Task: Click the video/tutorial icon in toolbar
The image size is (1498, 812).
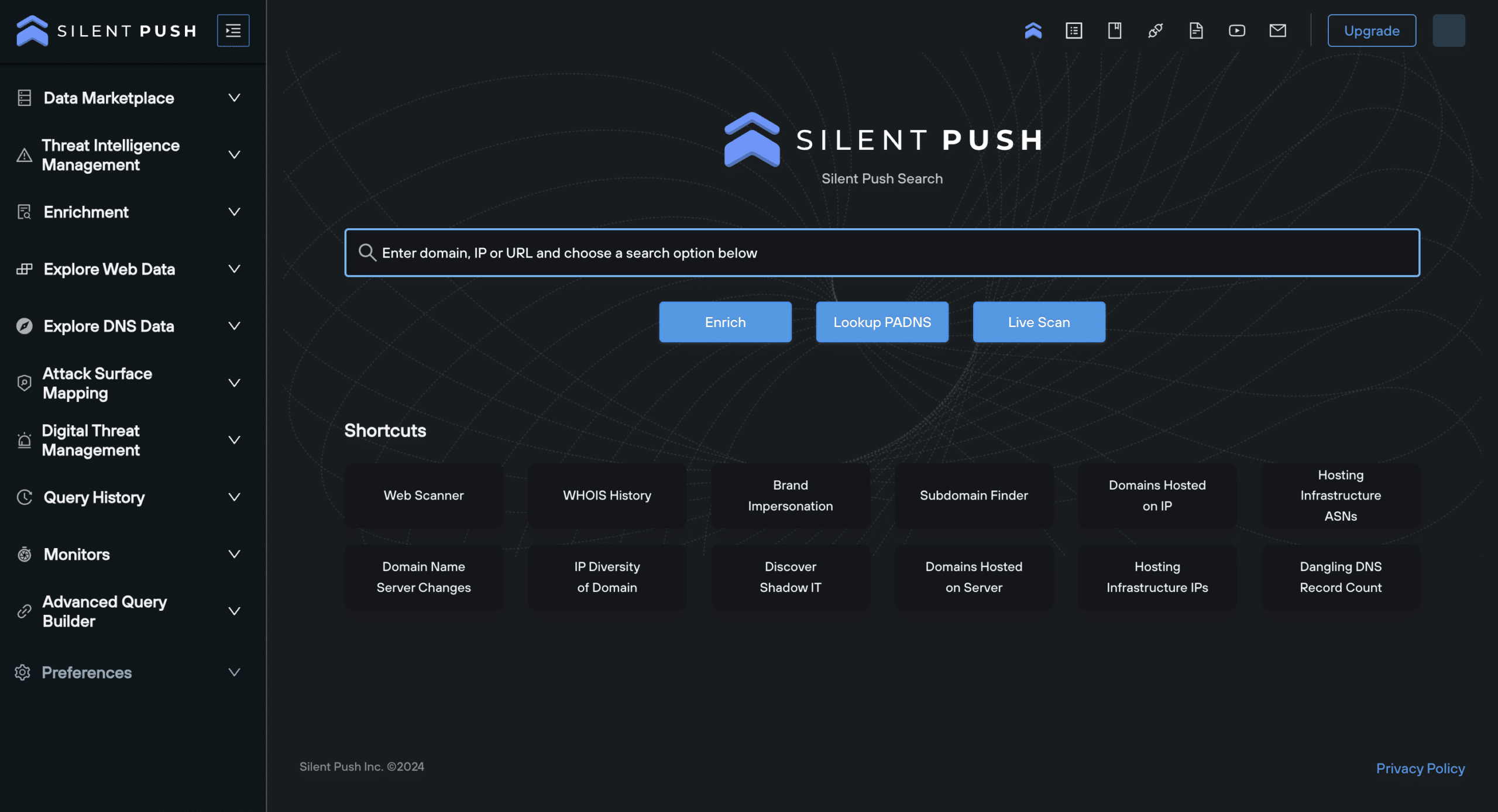Action: (x=1237, y=30)
